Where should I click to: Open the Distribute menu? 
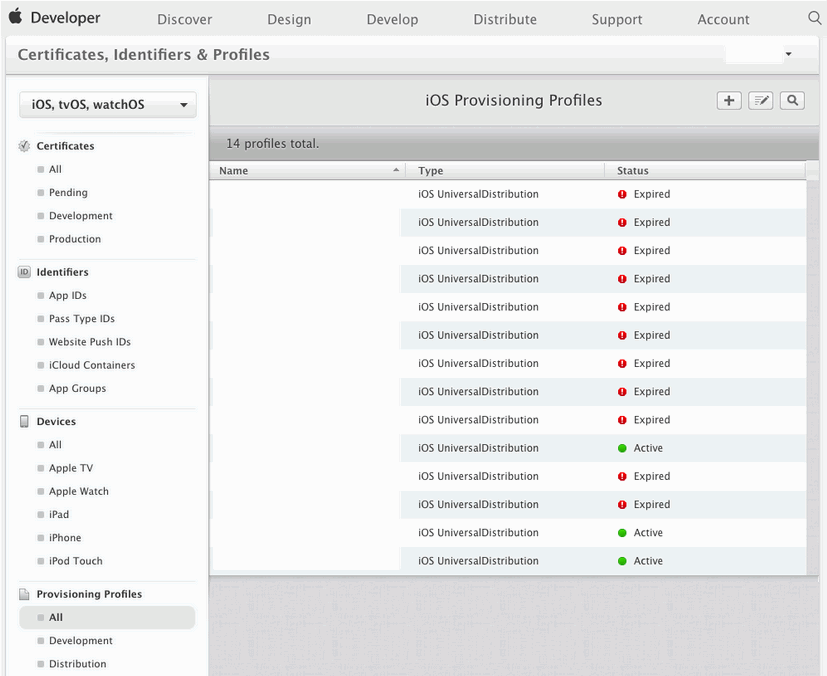[505, 20]
